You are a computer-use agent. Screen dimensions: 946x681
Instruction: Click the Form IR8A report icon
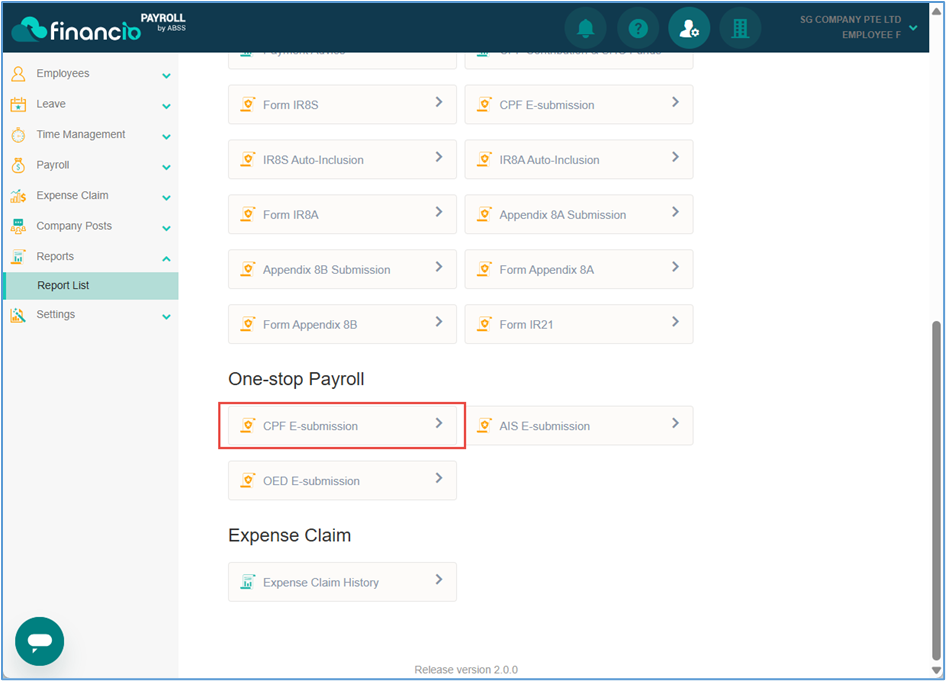coord(247,214)
